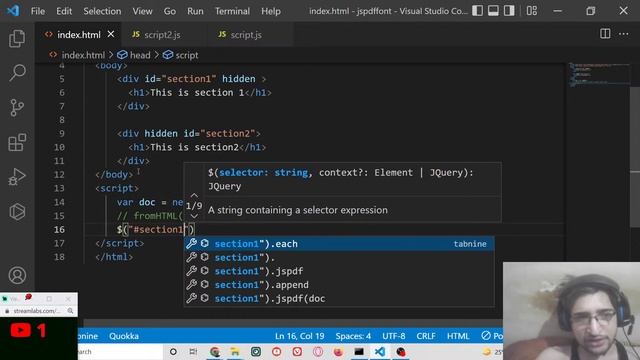The image size is (640, 360).
Task: Change end-of-line sequence via CRLF
Action: pos(426,336)
